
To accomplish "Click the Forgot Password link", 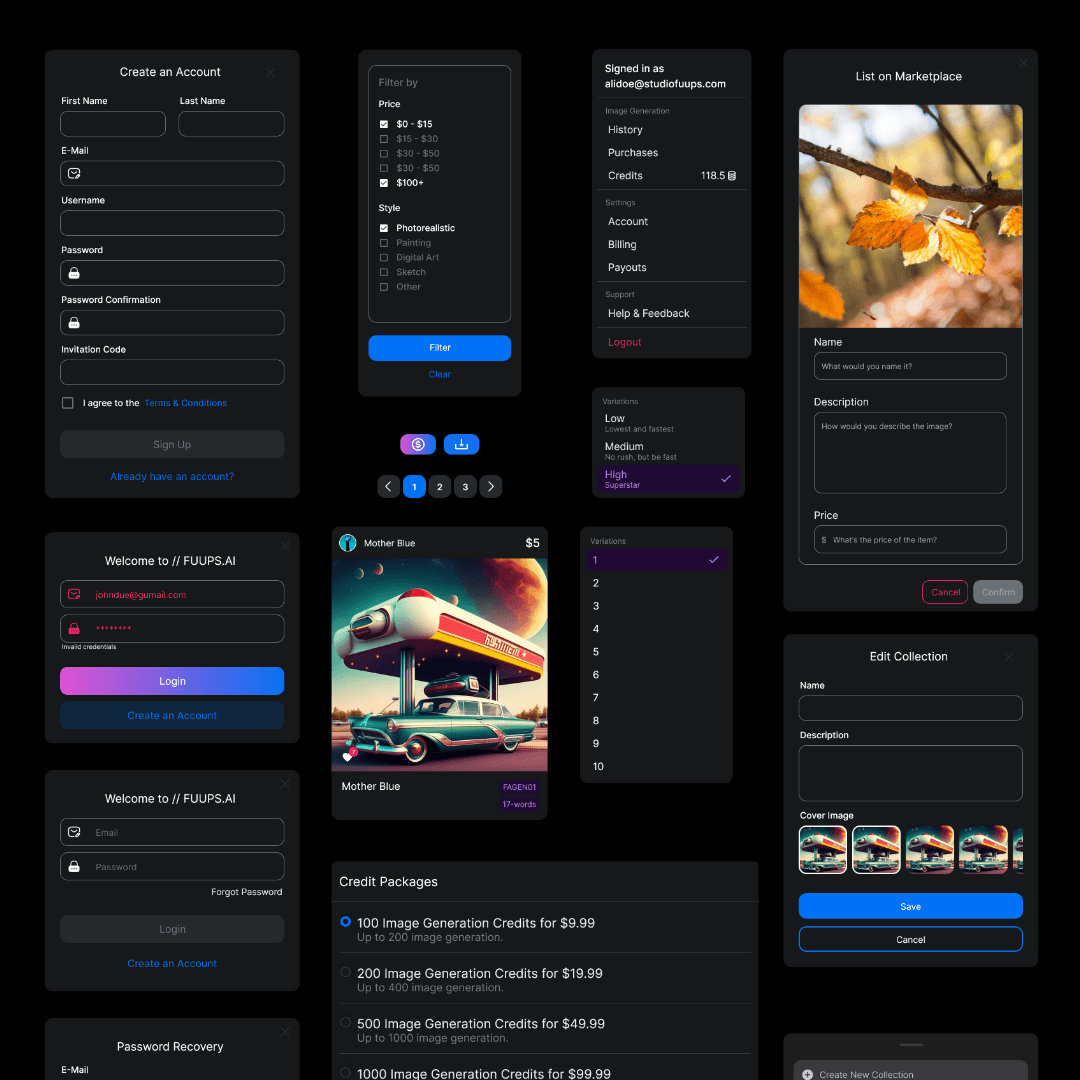I will coord(247,892).
